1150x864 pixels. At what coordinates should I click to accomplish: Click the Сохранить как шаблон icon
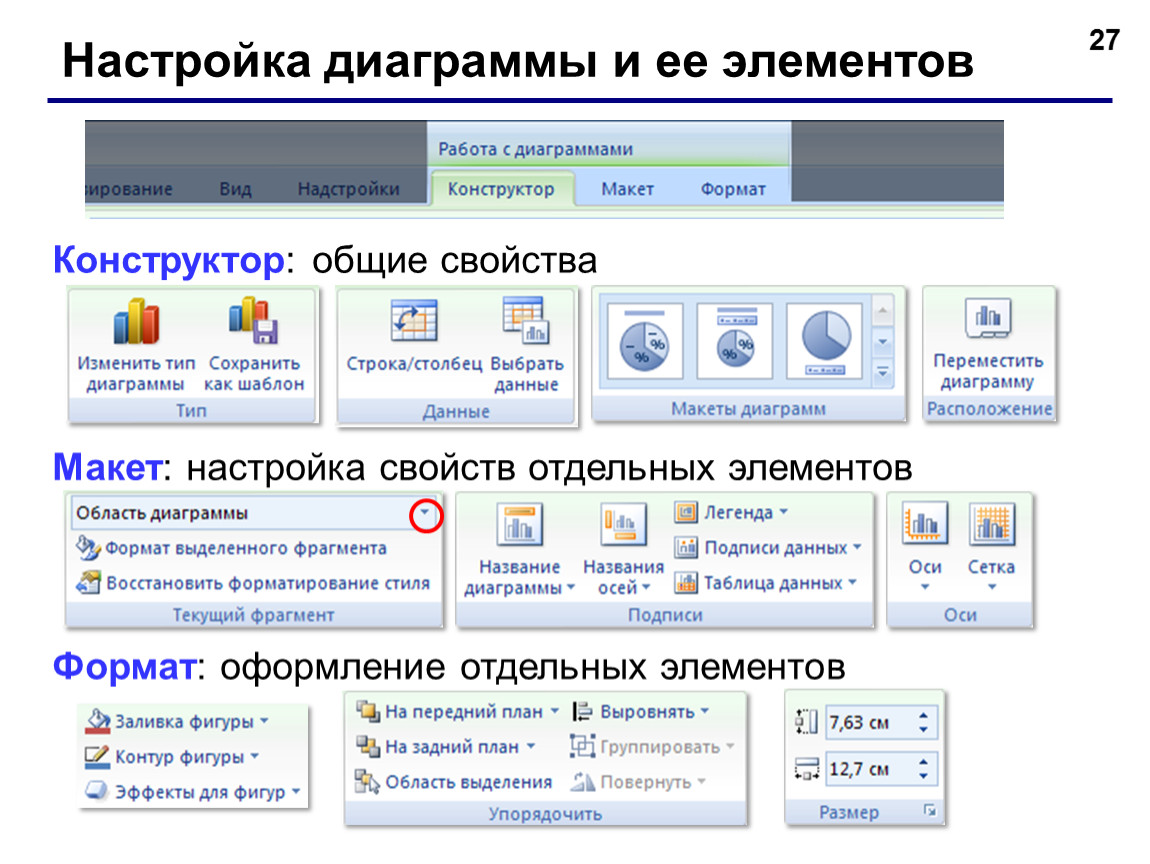[x=253, y=321]
